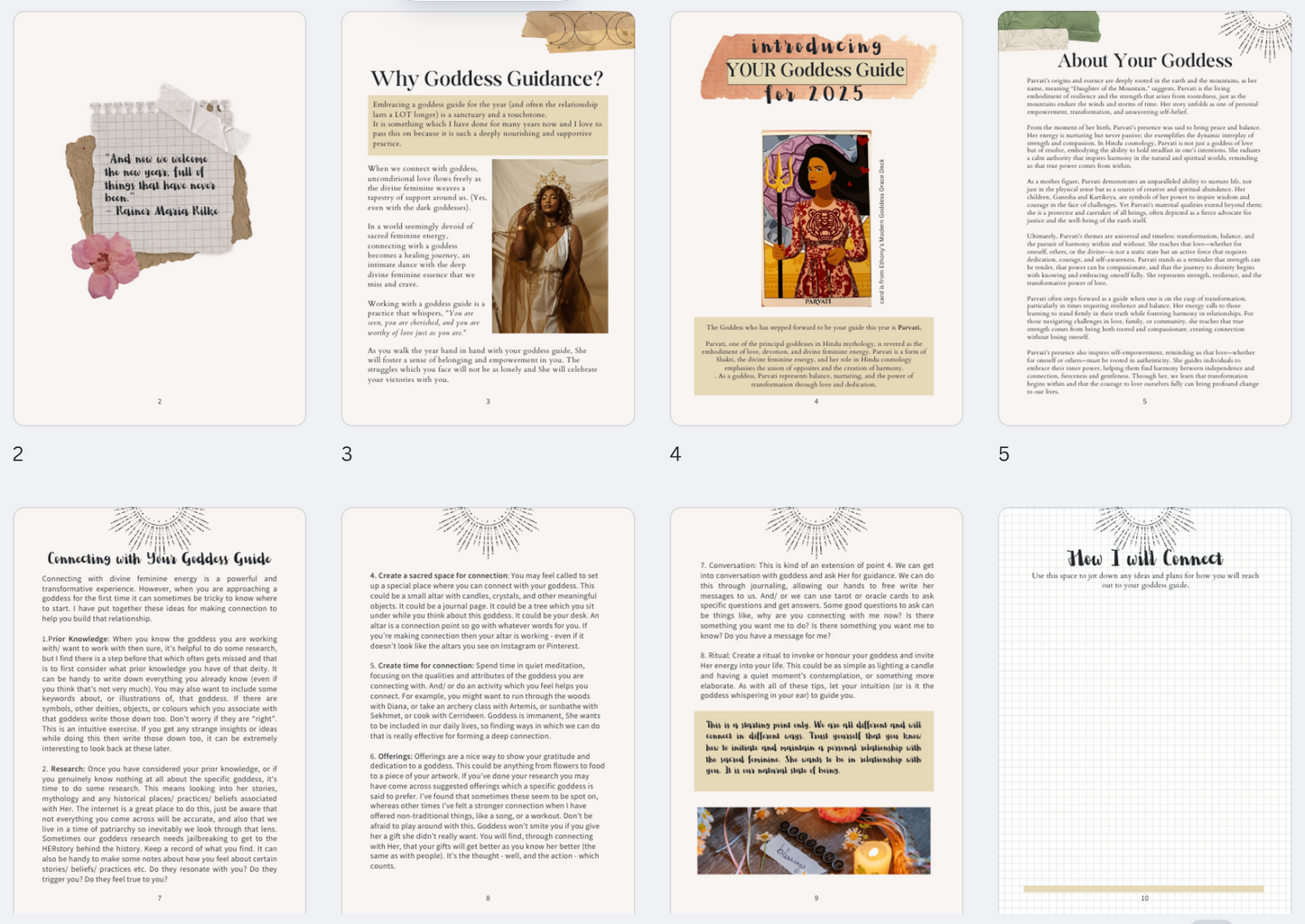Click page number 4 label below thumbnail
Viewport: 1305px width, 924px height.
pyautogui.click(x=676, y=454)
